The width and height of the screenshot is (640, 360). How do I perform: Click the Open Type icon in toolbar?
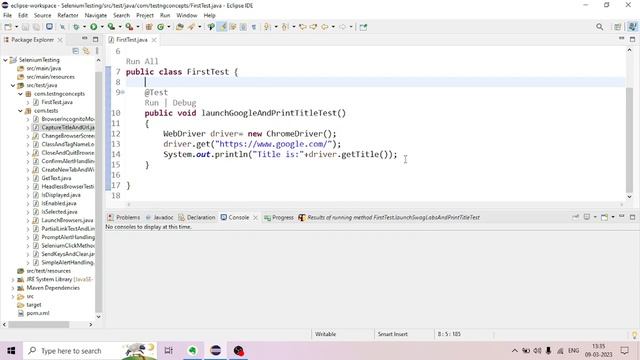pos(180,27)
